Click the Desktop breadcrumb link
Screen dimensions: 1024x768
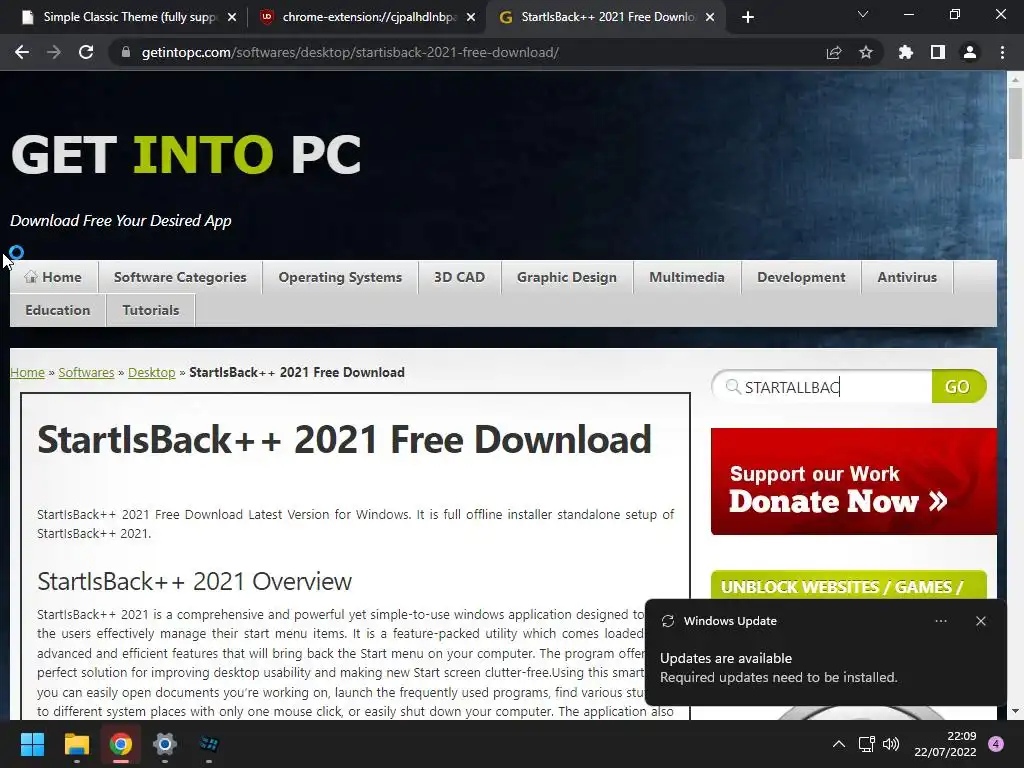(x=152, y=372)
